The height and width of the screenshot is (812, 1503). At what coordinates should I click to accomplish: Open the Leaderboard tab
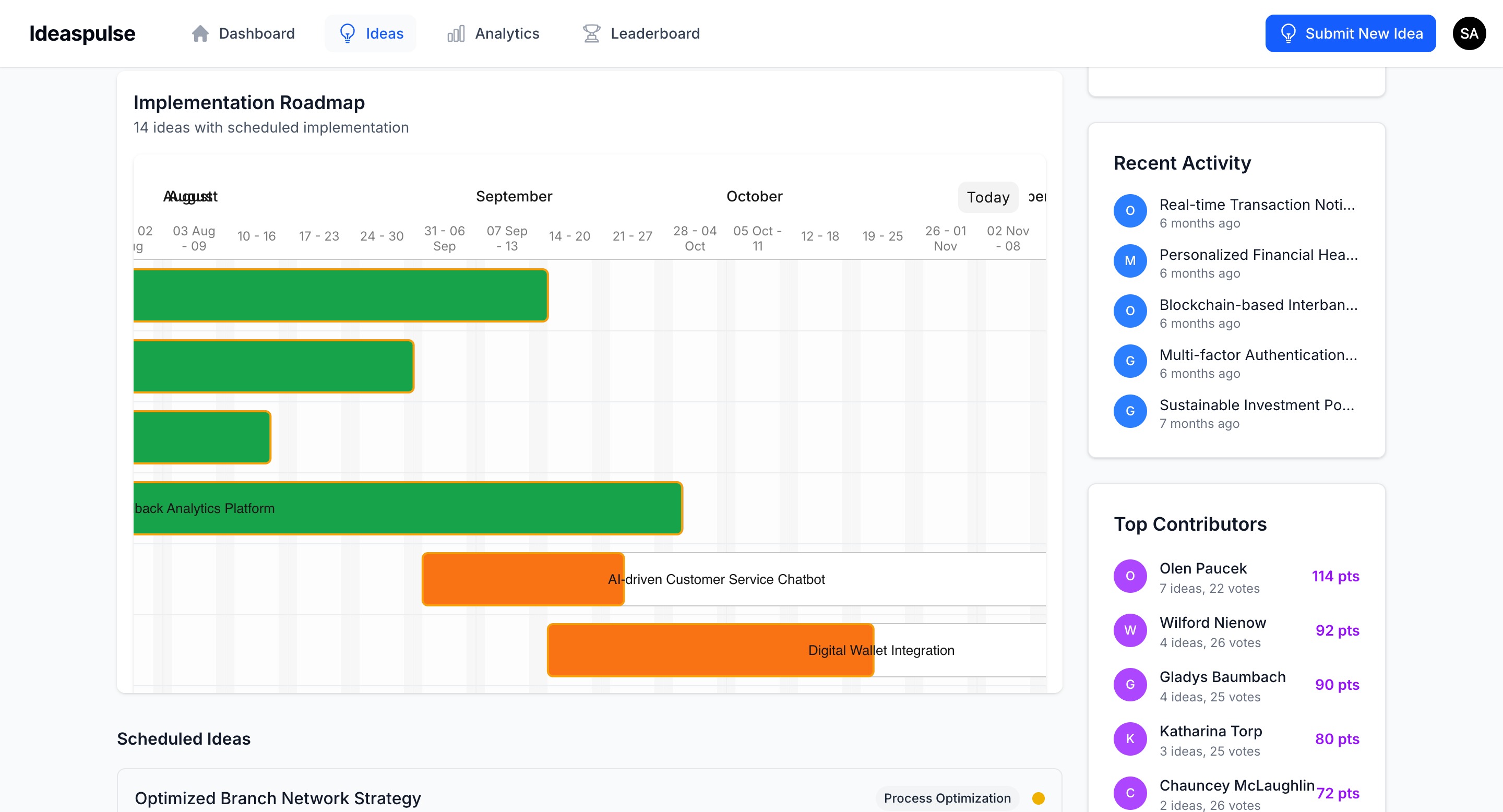pos(641,34)
